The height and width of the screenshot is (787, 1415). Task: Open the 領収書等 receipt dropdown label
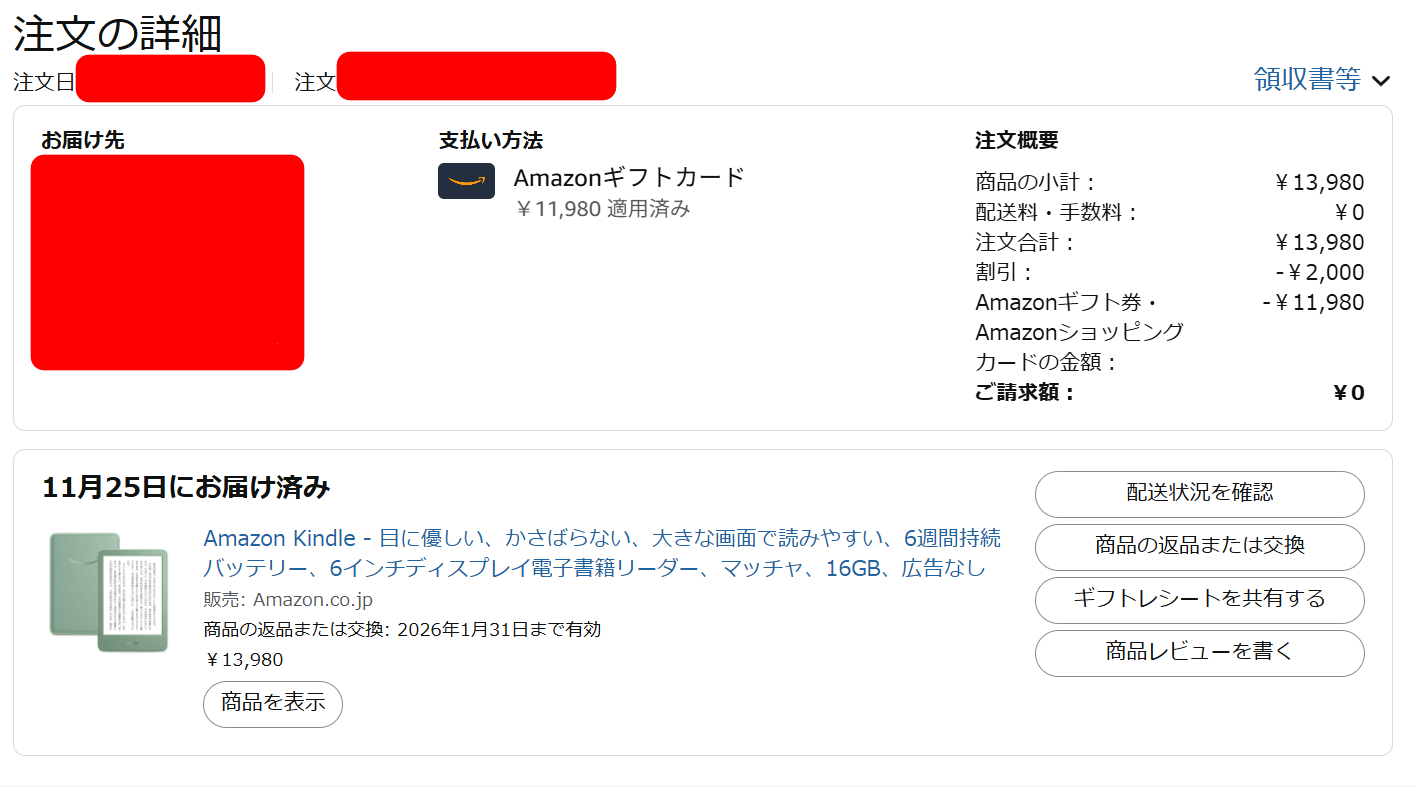pyautogui.click(x=1307, y=80)
